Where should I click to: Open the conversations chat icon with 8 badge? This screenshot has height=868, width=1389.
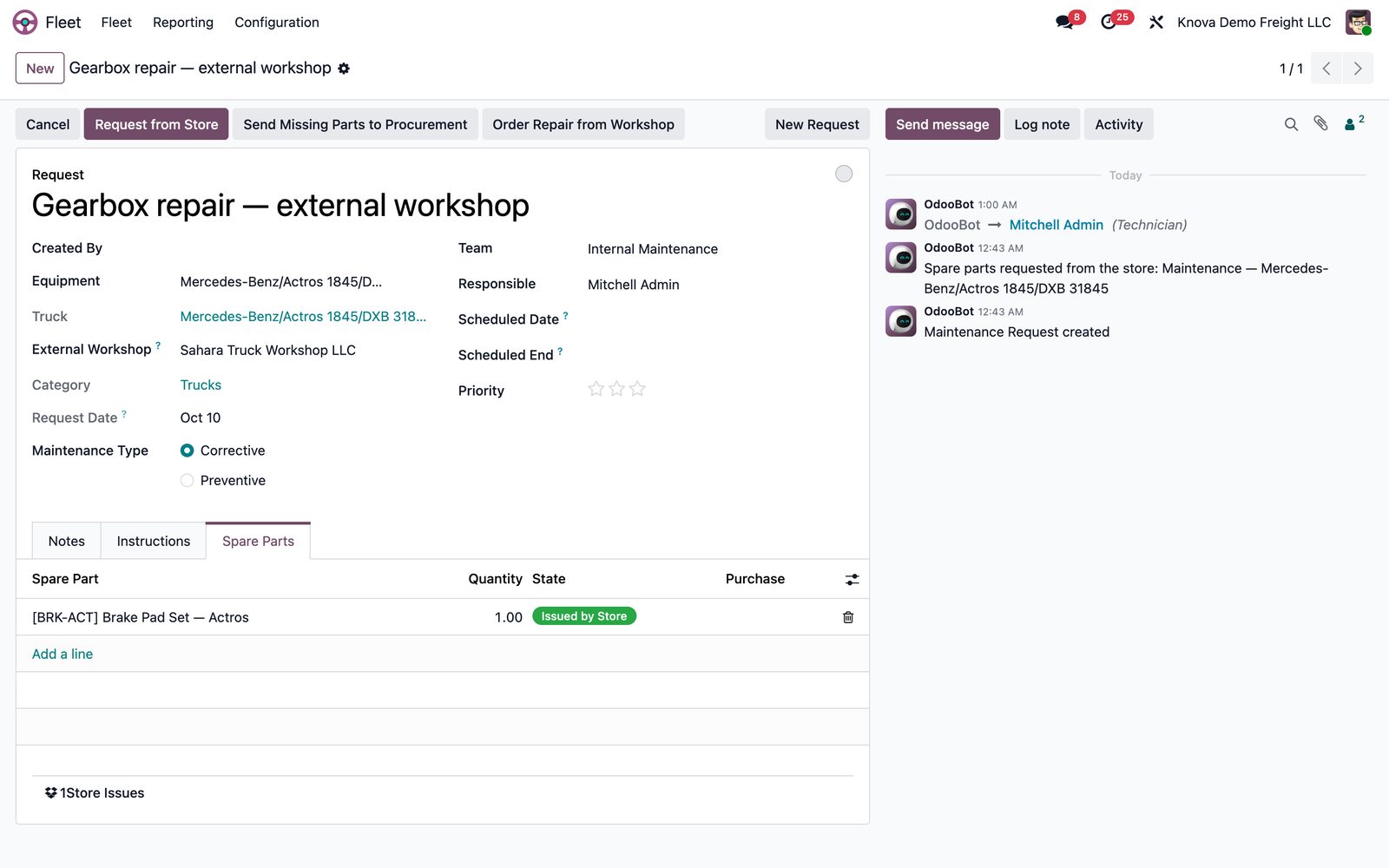click(x=1065, y=23)
